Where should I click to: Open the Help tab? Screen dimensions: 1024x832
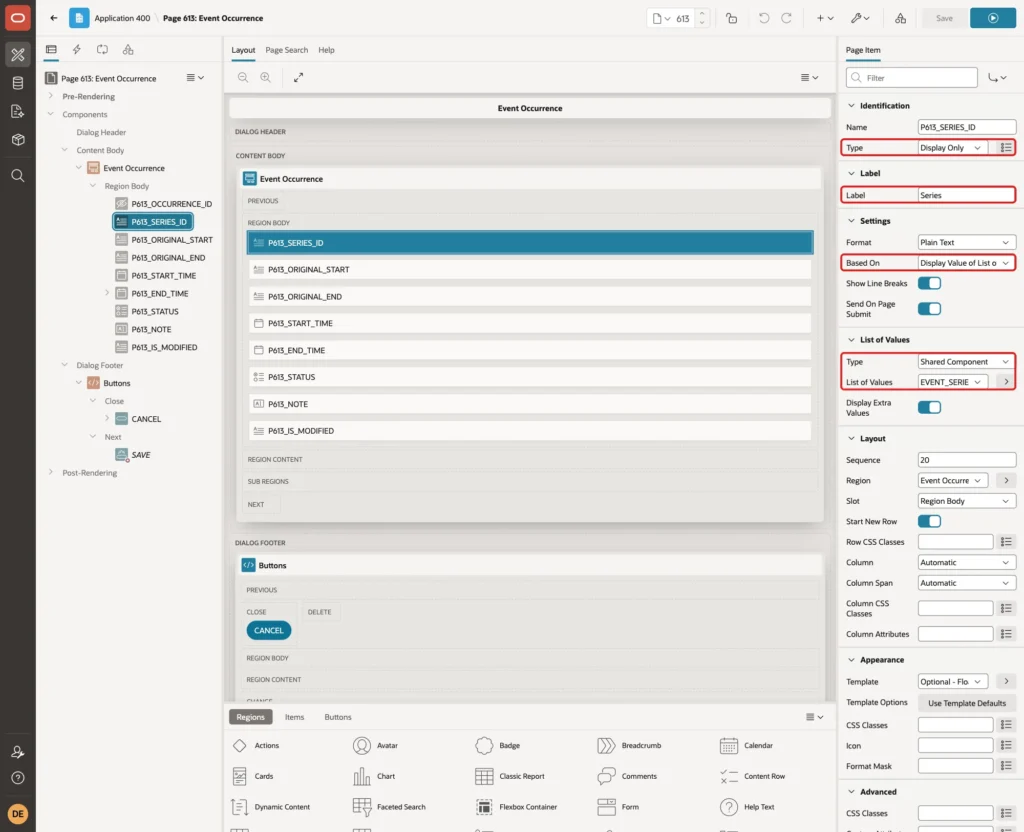click(x=327, y=50)
